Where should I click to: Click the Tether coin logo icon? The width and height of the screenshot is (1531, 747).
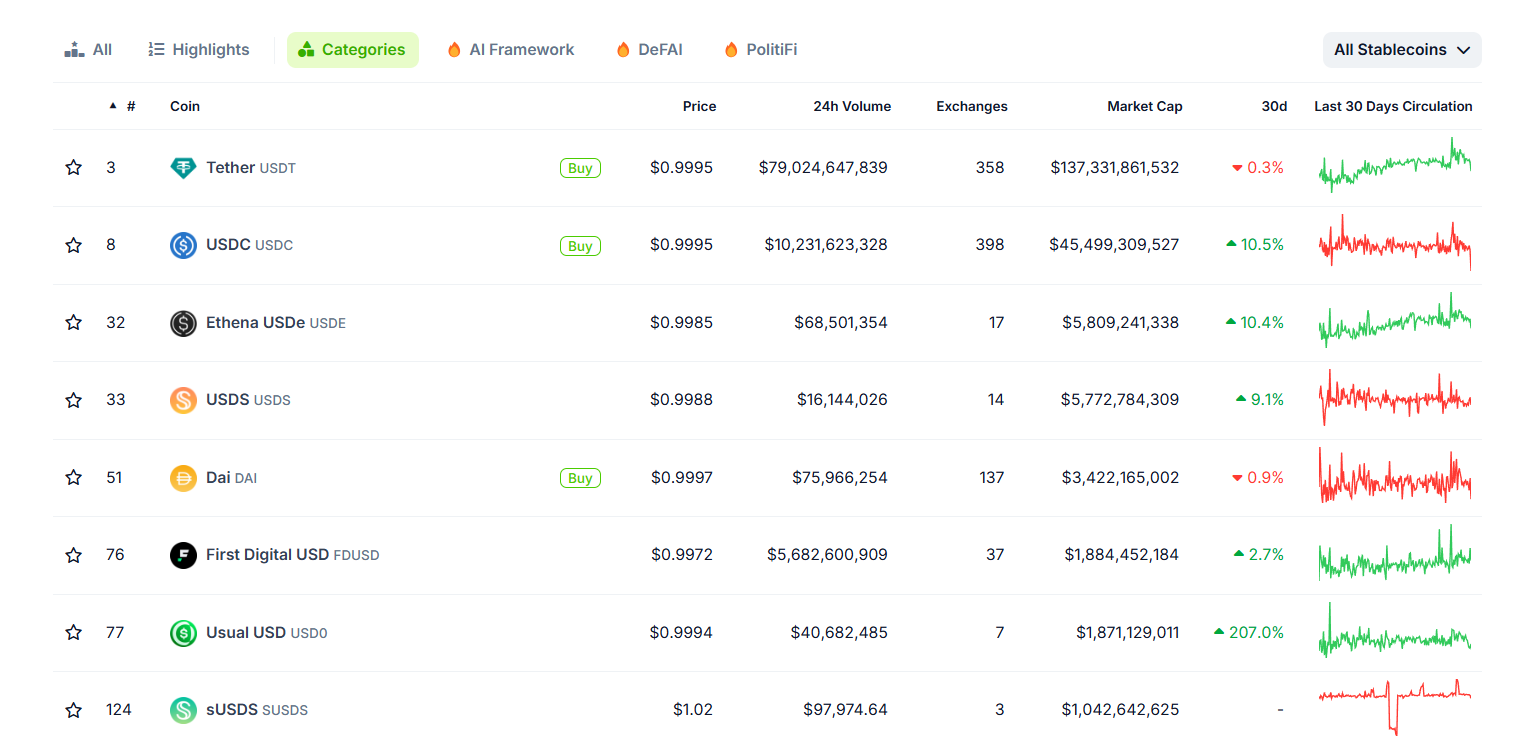(x=183, y=168)
